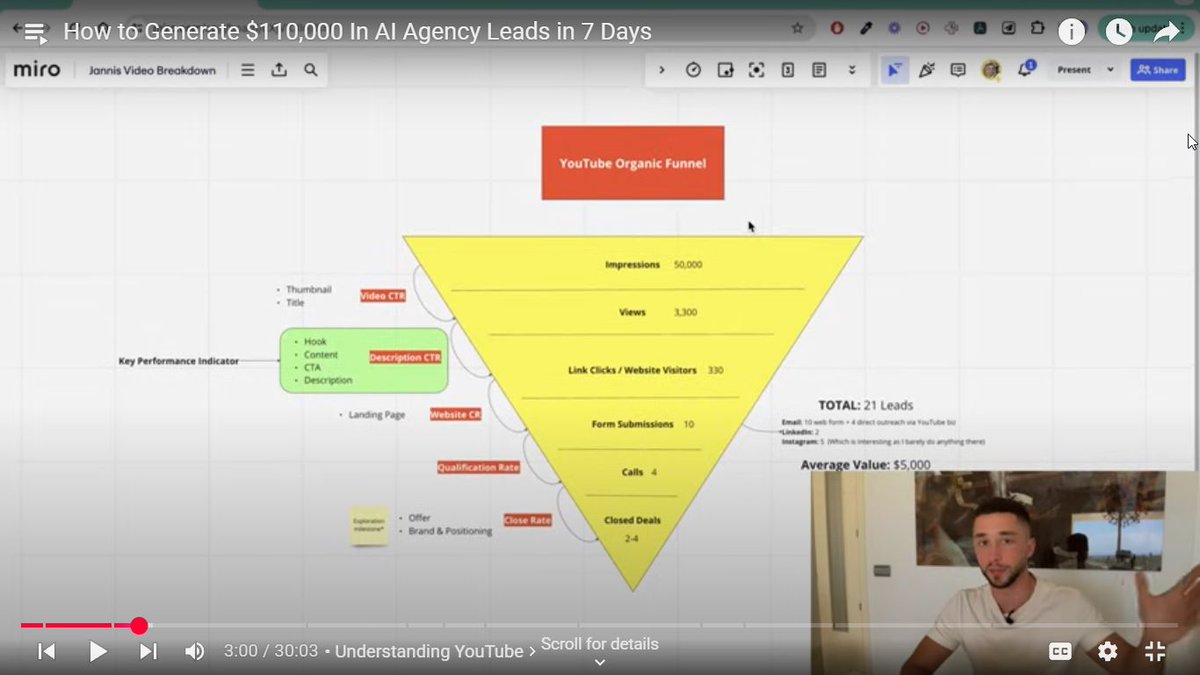This screenshot has height=675, width=1200.
Task: Click video title link
Action: point(357,32)
